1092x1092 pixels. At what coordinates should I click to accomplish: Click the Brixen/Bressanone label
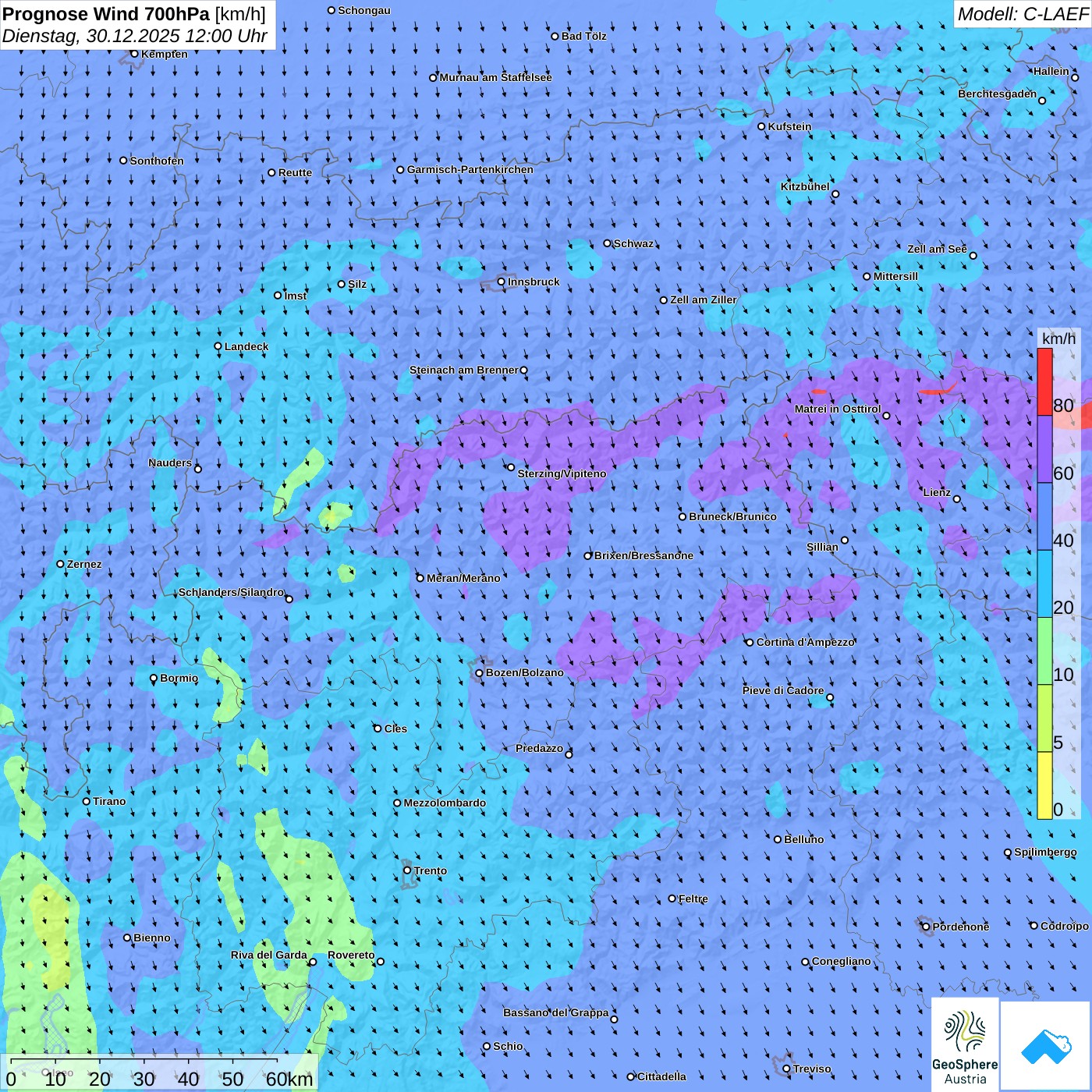[643, 555]
